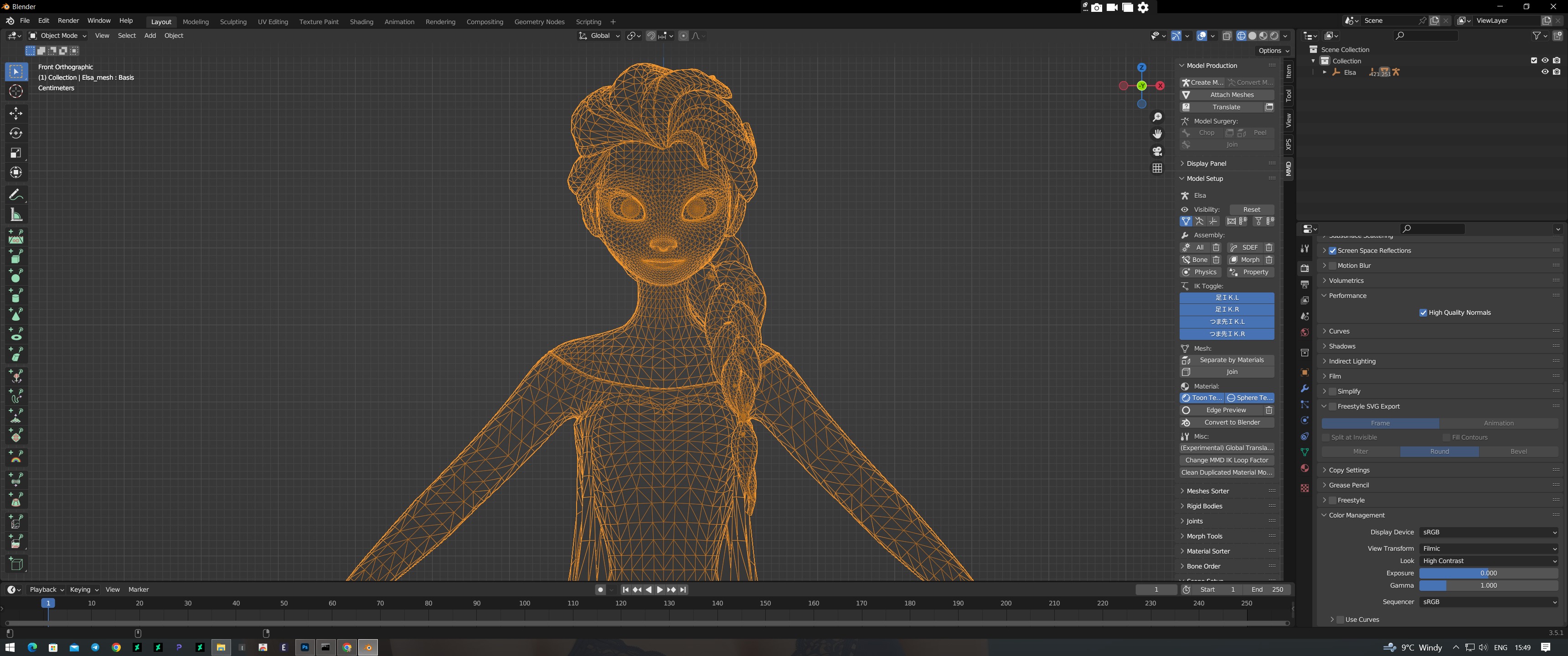Open the MMD sidebar tab
The image size is (1568, 656).
click(x=1289, y=169)
